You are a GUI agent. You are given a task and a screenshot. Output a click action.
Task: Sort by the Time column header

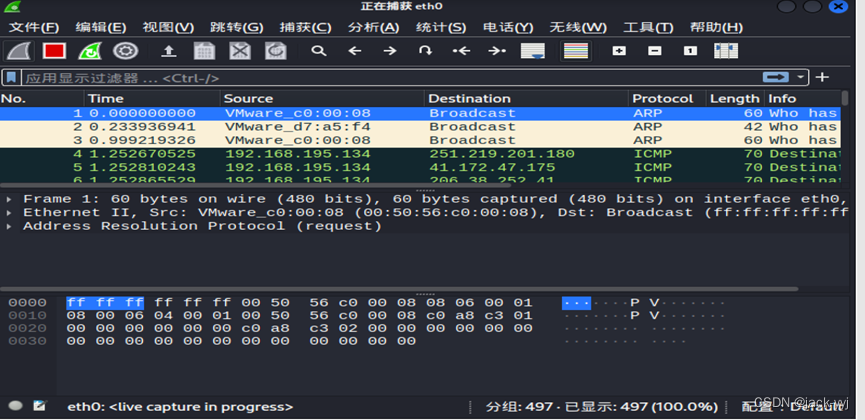click(x=152, y=99)
